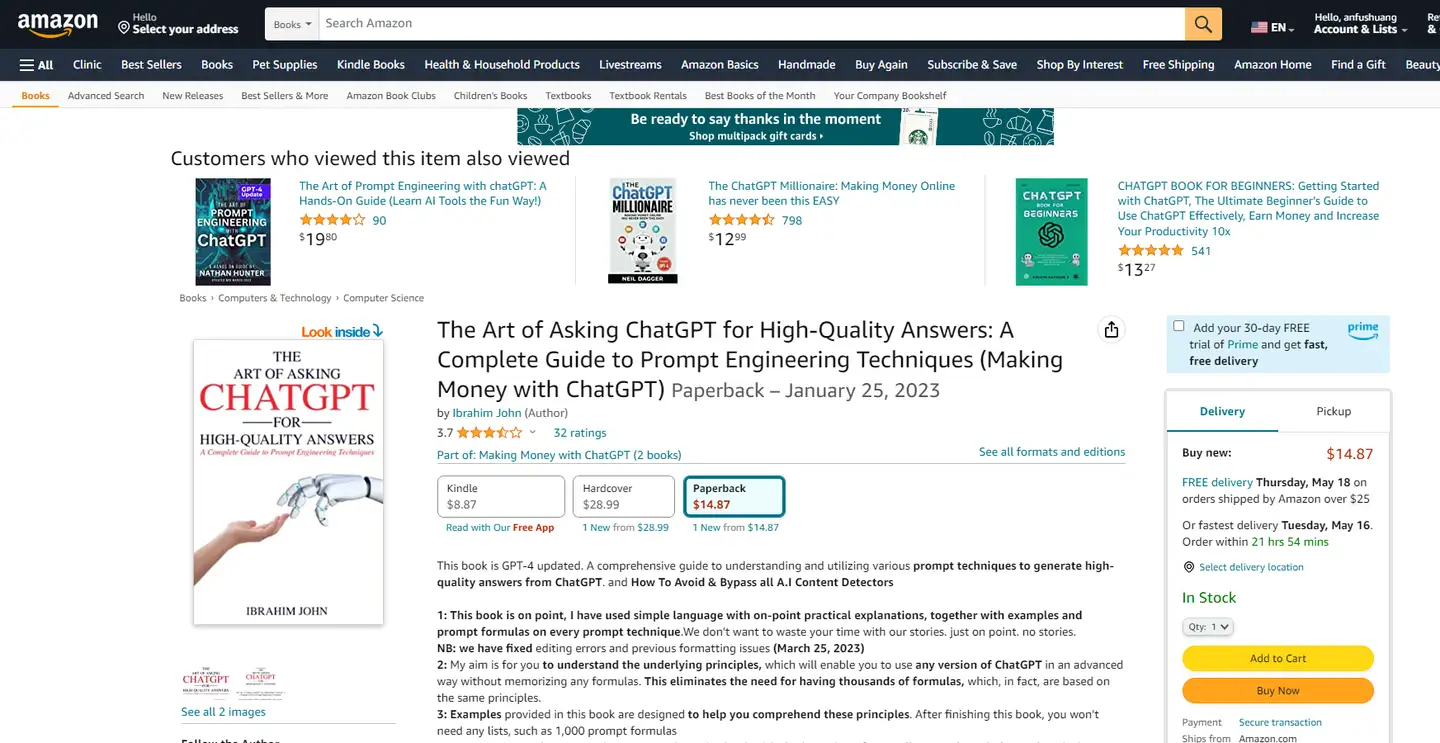Click Read with Our Free App link

coord(500,527)
